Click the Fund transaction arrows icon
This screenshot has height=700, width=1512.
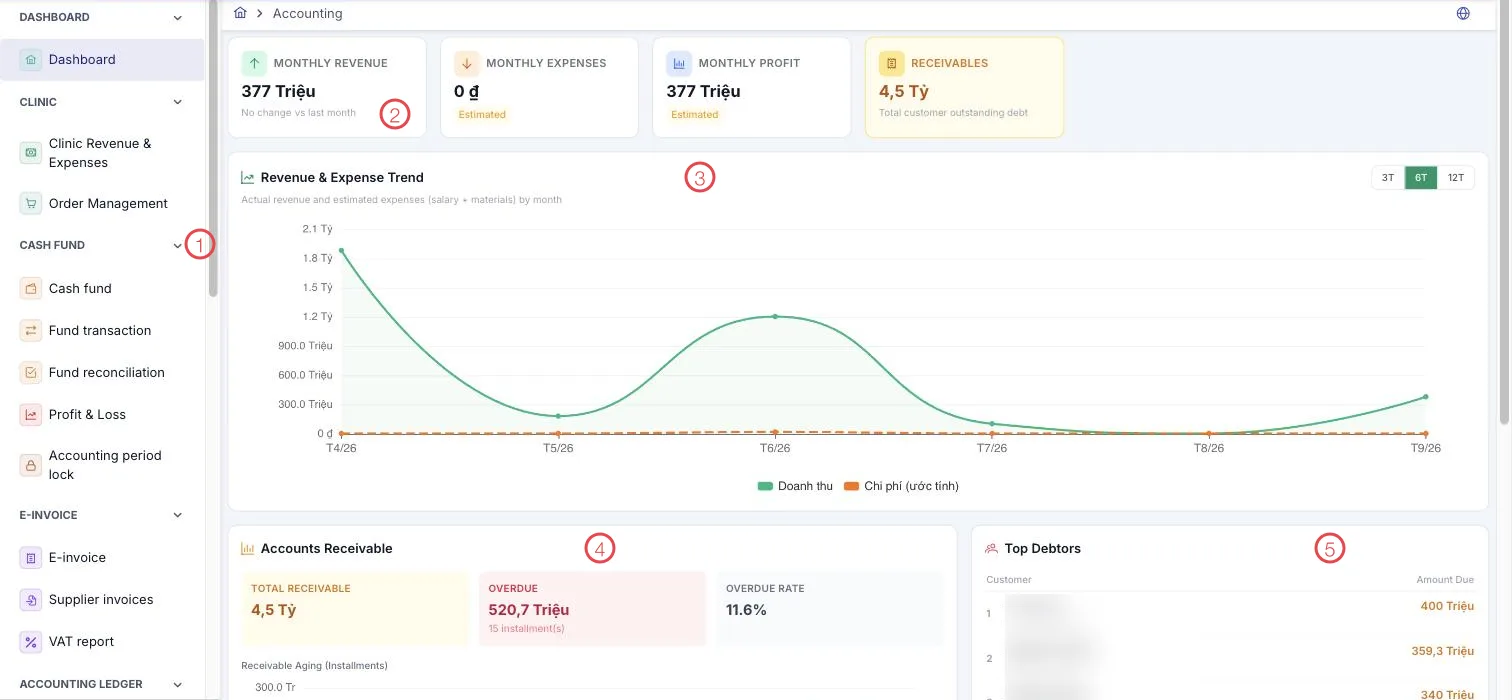point(31,331)
